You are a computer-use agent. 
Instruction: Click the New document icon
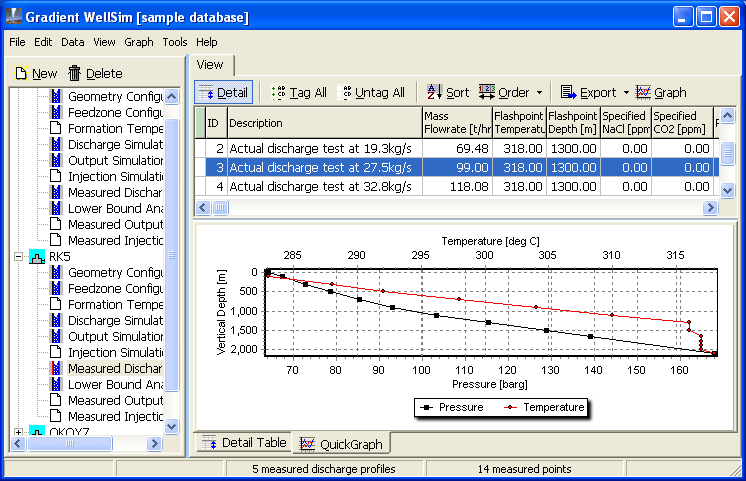pos(21,73)
